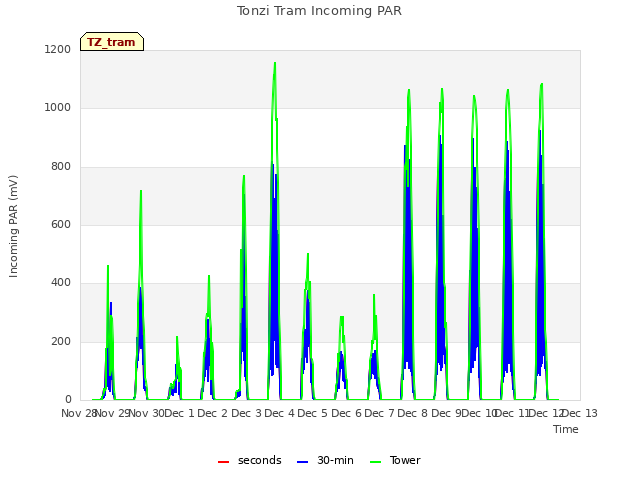Click the TZ_tram label box
Screen dimensions: 640x480
[x=112, y=42]
